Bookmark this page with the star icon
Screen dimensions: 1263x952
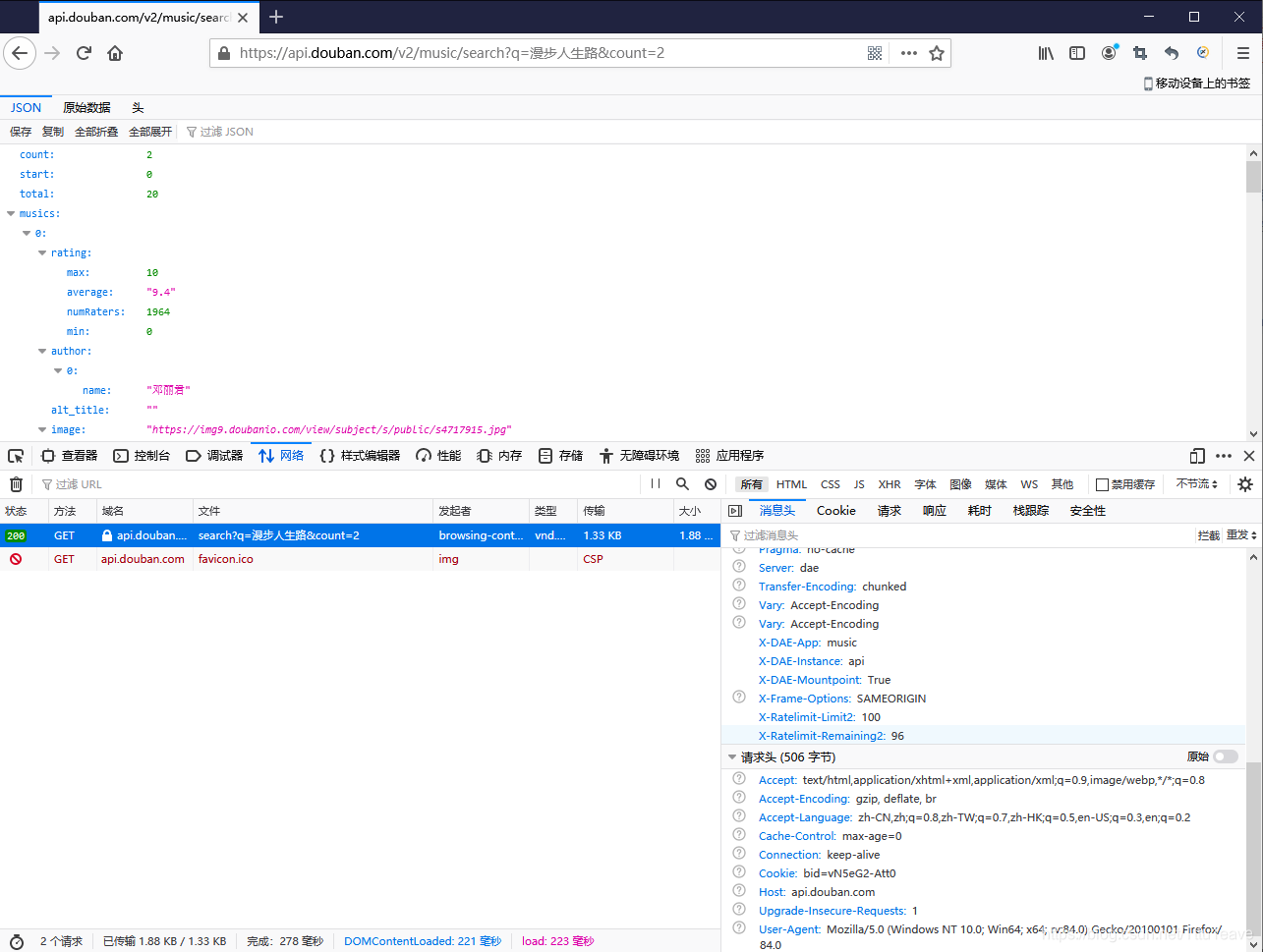[937, 53]
